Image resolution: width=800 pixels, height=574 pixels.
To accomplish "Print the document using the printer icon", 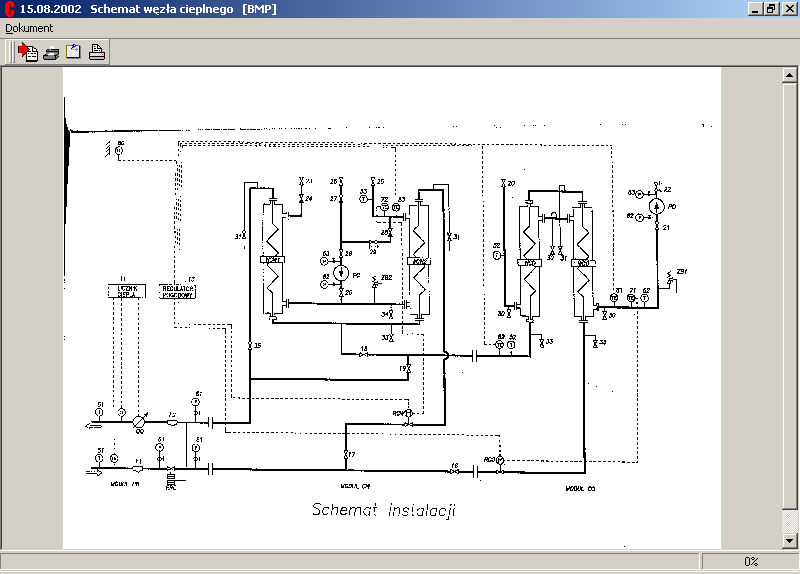I will [x=97, y=53].
